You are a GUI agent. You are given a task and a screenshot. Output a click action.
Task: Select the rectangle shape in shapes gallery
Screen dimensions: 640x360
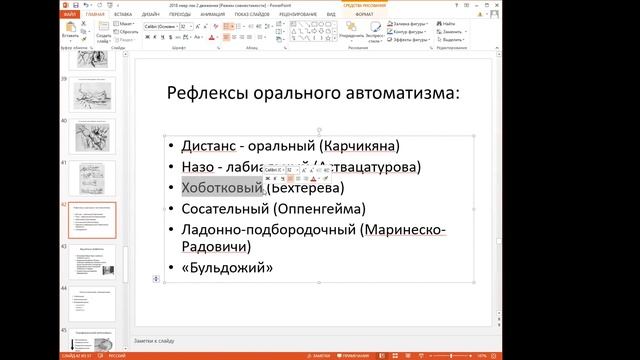pos(314,24)
